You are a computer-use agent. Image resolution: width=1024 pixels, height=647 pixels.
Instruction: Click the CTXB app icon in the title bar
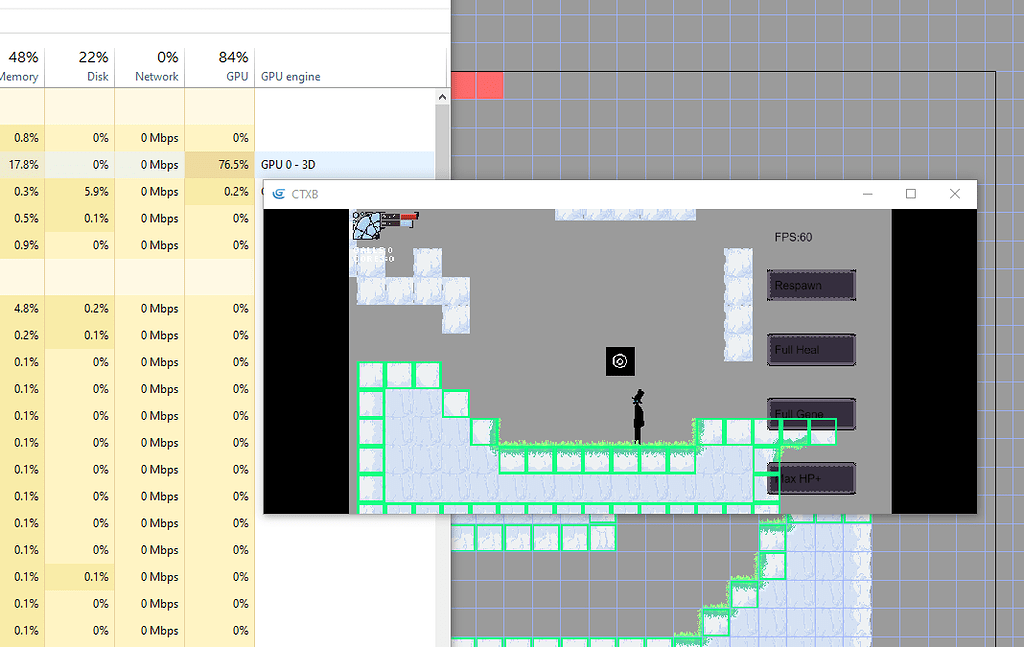[x=277, y=194]
